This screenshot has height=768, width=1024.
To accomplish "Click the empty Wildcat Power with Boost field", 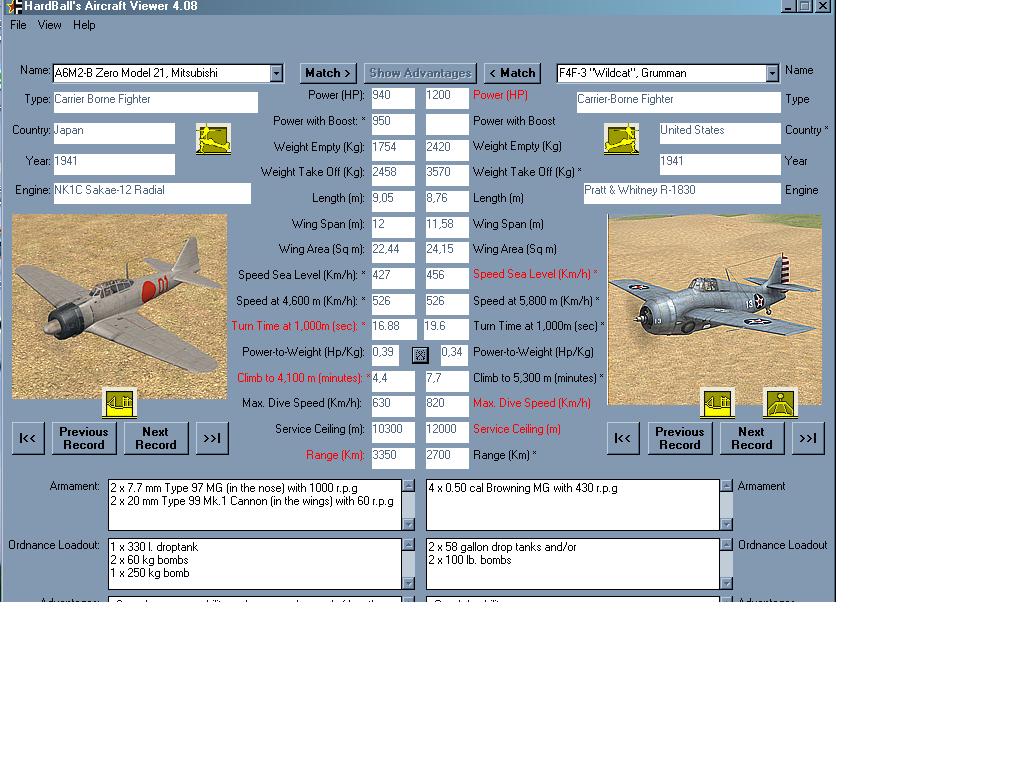I will (x=447, y=124).
